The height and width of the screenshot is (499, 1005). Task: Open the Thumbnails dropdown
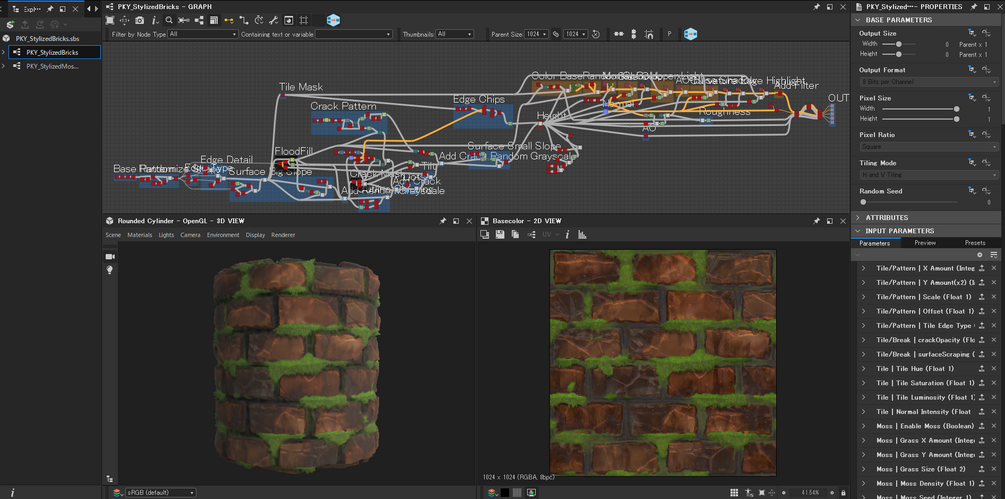[x=454, y=34]
